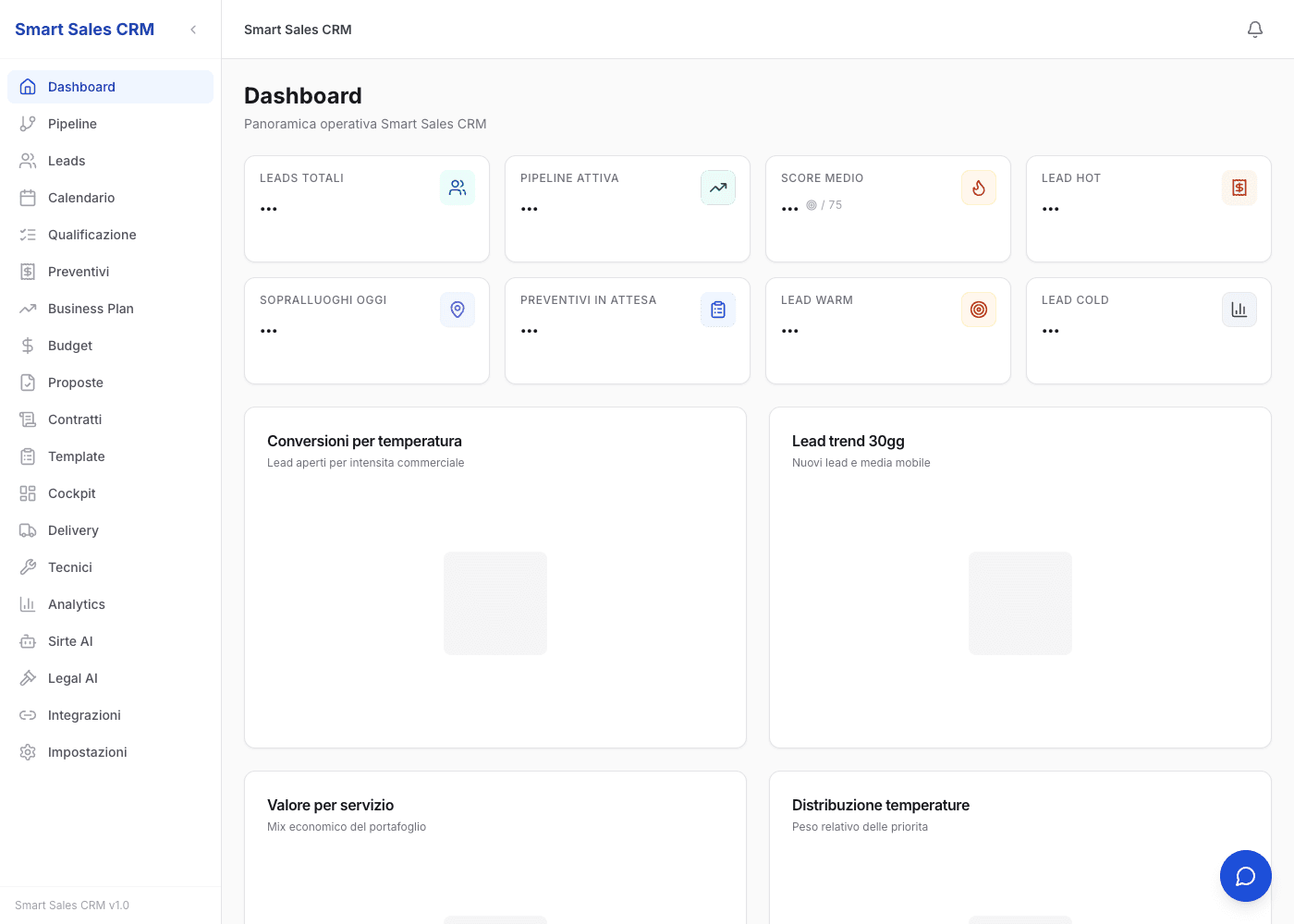Click the Contratti scroll icon
The image size is (1294, 924).
28,419
